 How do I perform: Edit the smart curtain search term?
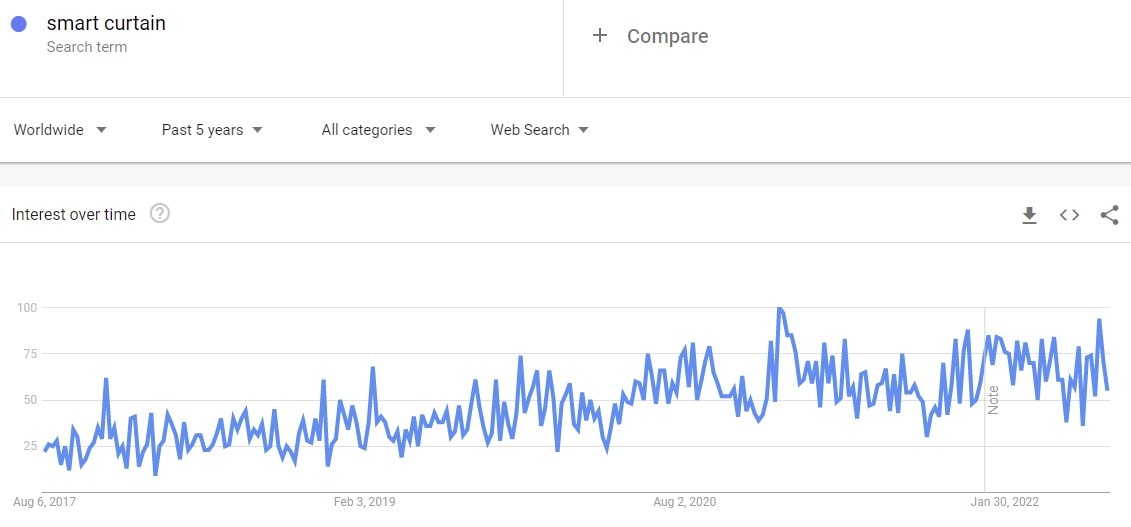click(x=106, y=24)
